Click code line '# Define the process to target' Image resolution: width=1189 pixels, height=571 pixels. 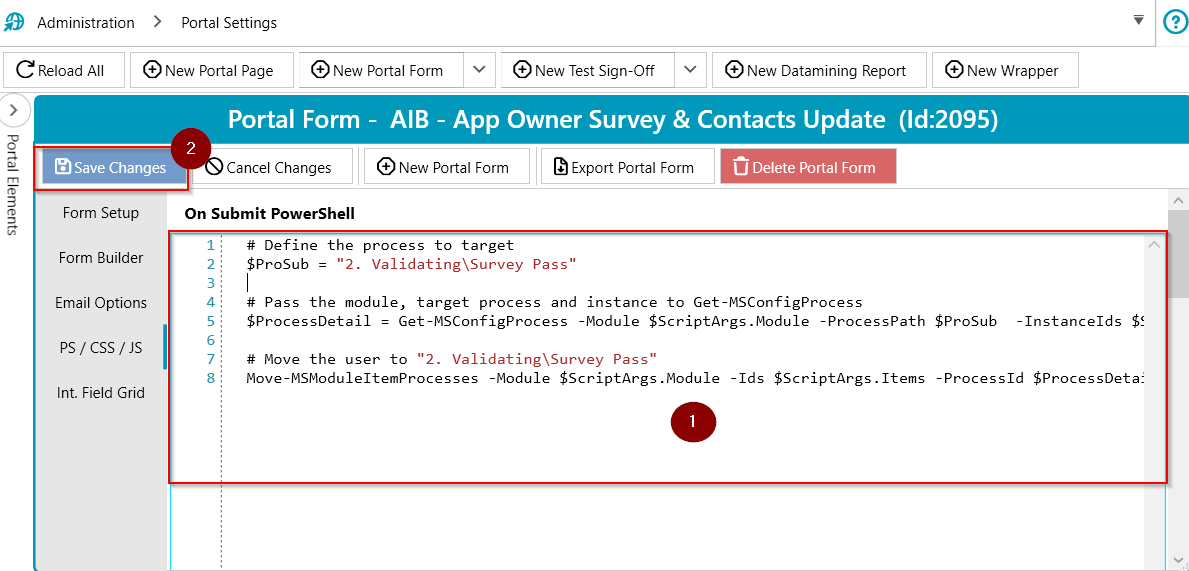click(380, 245)
